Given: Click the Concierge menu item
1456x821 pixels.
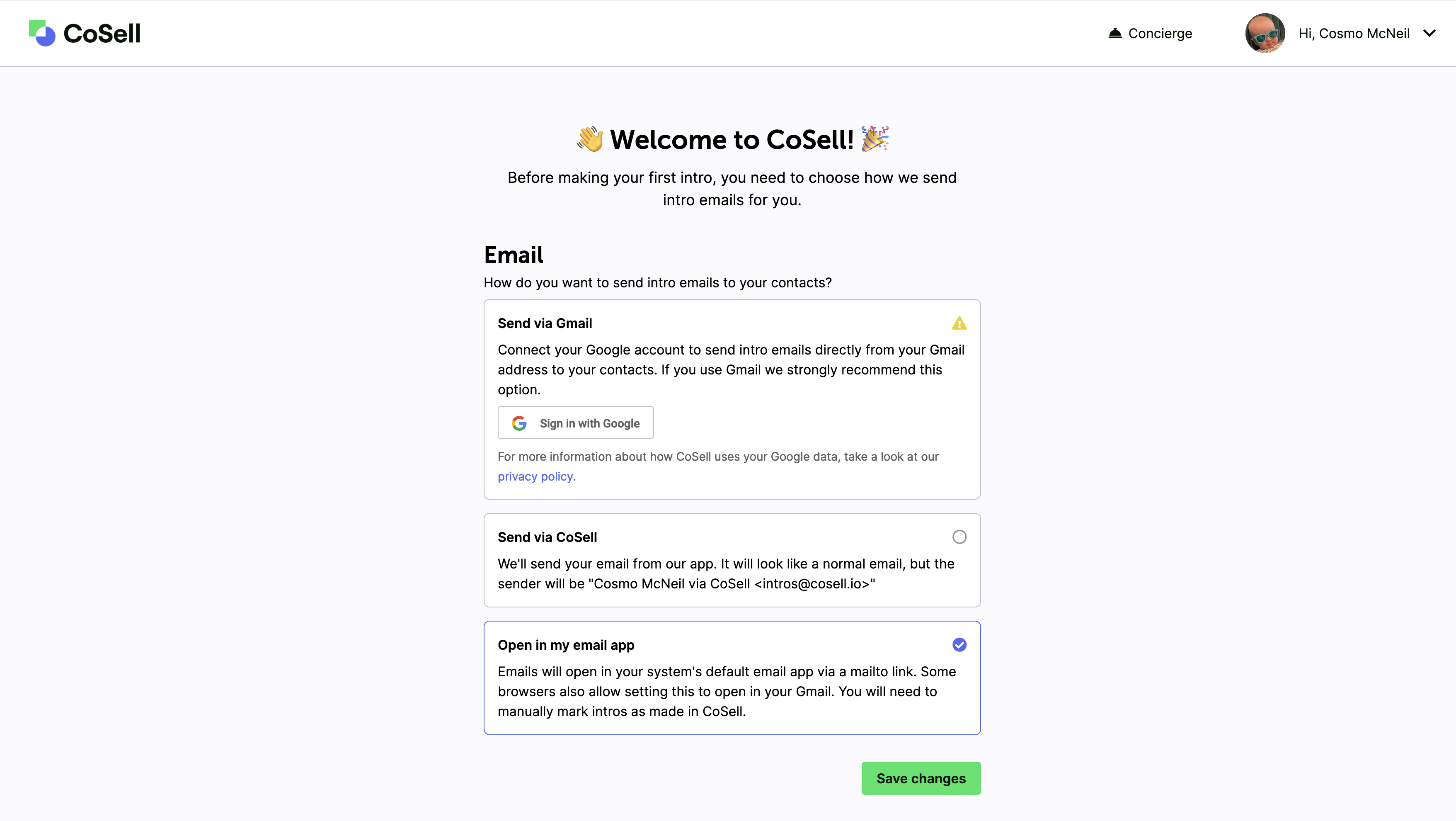Looking at the screenshot, I should [x=1150, y=33].
